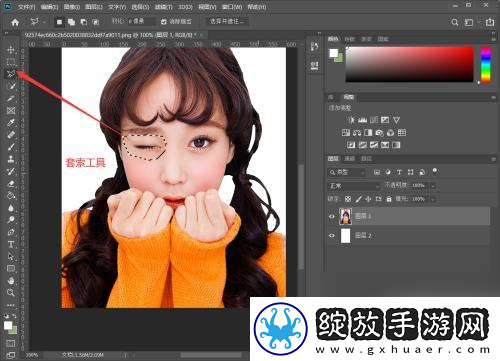Select the Hand tool
Image resolution: width=500 pixels, height=361 pixels.
click(x=11, y=281)
